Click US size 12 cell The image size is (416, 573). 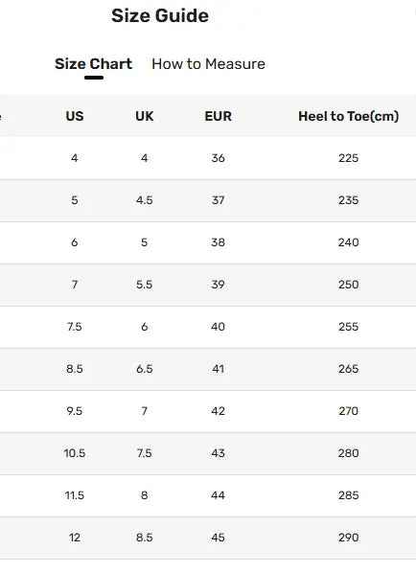tap(75, 538)
